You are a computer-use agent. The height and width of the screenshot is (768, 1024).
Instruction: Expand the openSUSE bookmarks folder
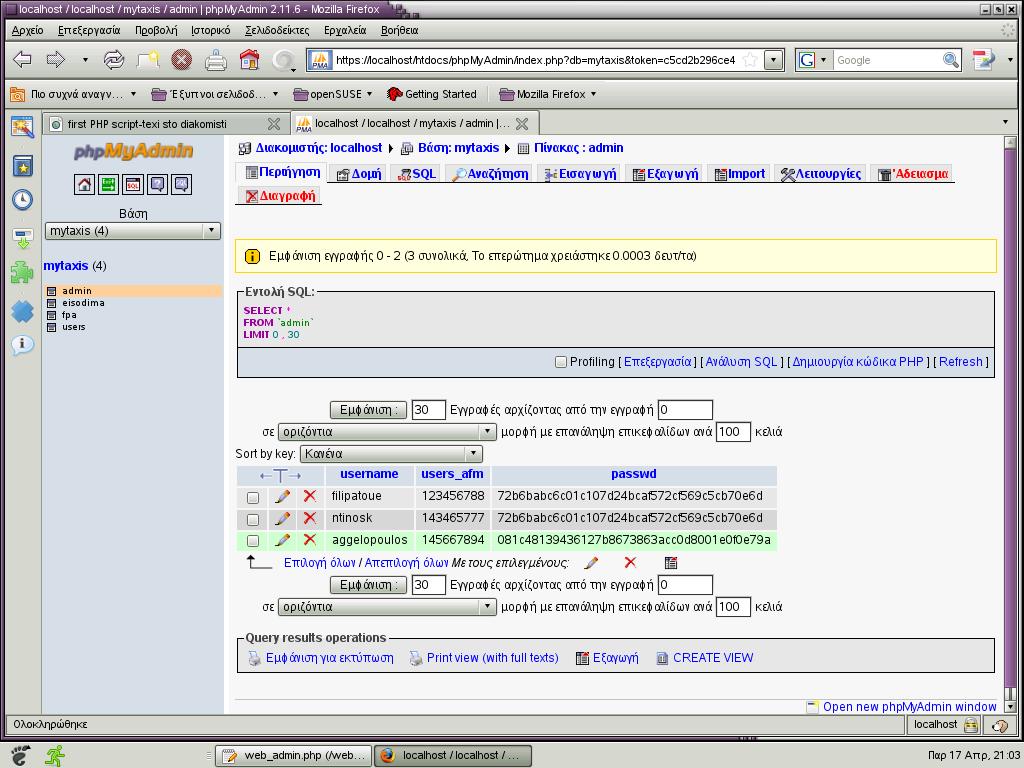(x=333, y=94)
